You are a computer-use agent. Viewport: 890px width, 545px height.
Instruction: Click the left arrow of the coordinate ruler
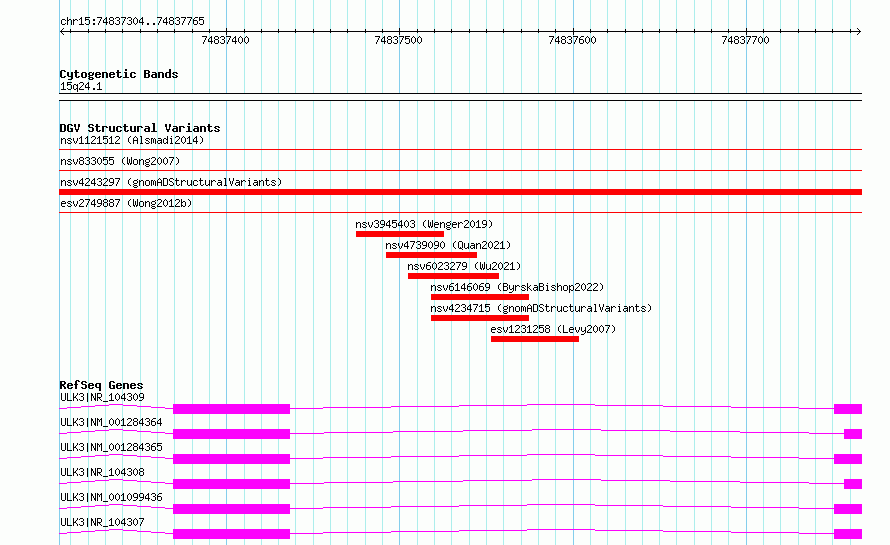pyautogui.click(x=63, y=32)
